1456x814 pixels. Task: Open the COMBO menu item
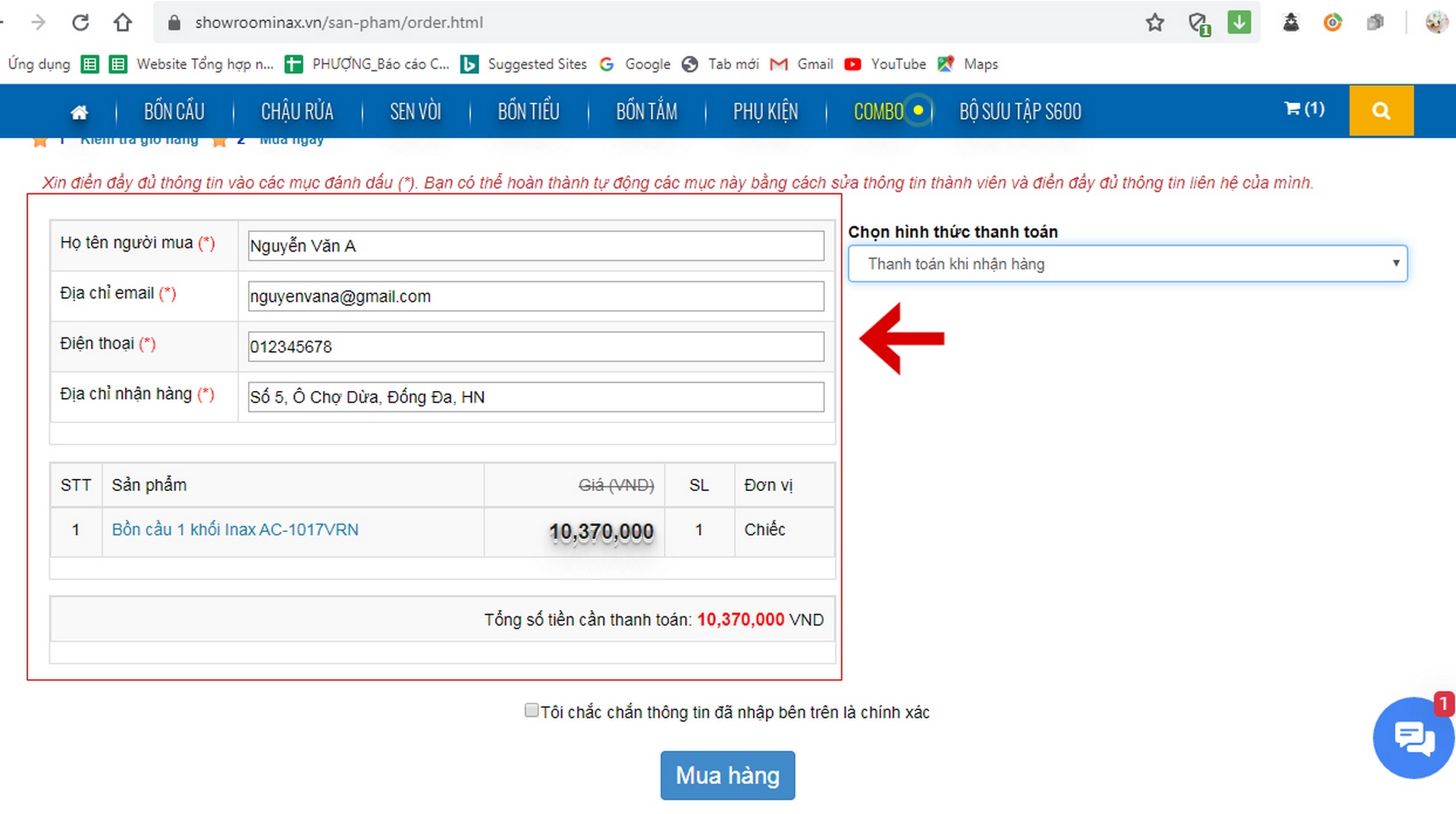pyautogui.click(x=878, y=112)
